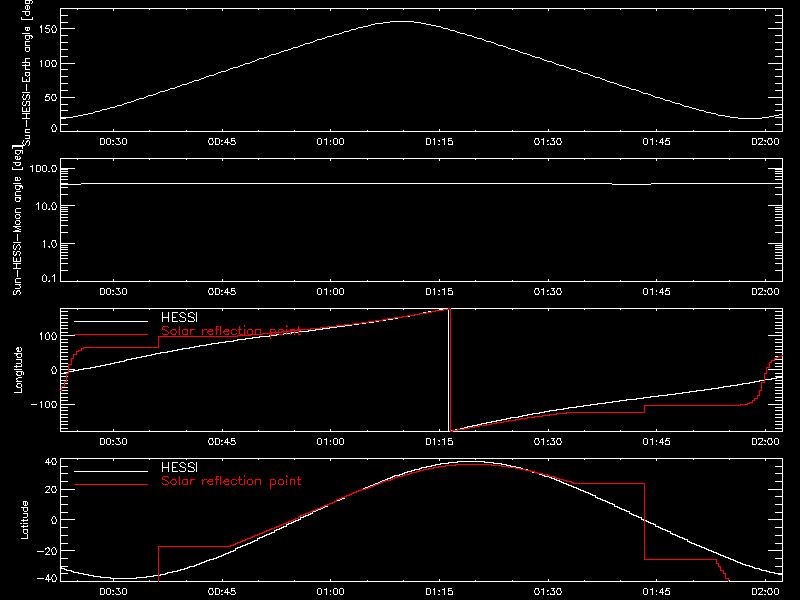Screen dimensions: 800x600
Task: Click 00:45 time label under Earth angle plot
Action: coord(222,142)
